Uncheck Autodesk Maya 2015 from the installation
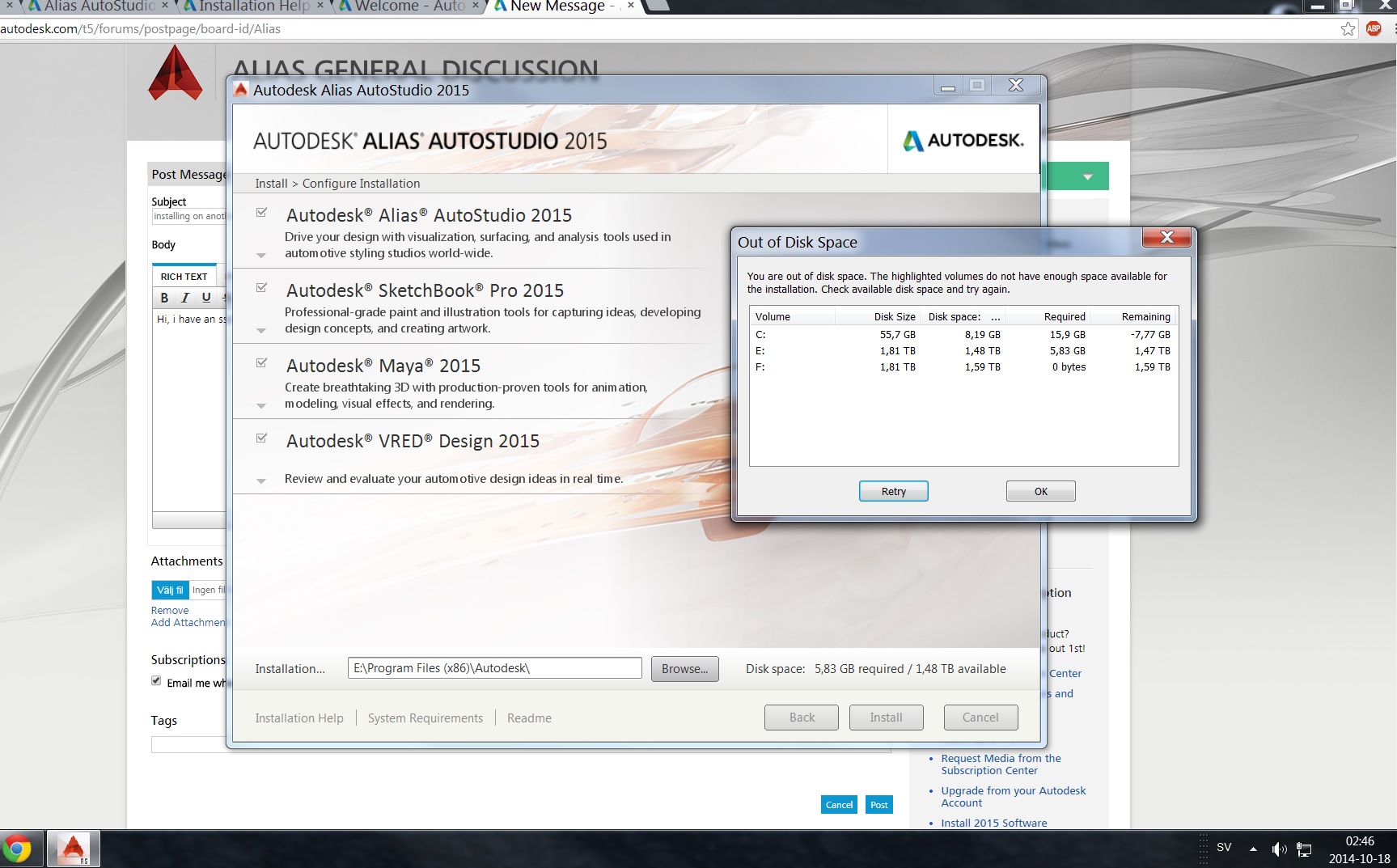The height and width of the screenshot is (868, 1397). tap(261, 362)
